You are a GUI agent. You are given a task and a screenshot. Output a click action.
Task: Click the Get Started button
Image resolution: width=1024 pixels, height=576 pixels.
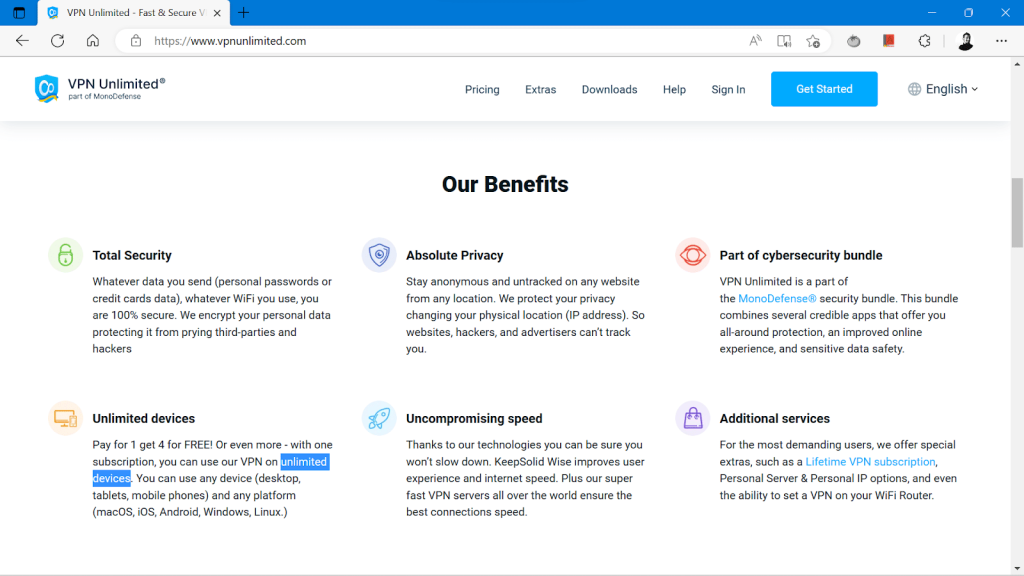(x=824, y=89)
